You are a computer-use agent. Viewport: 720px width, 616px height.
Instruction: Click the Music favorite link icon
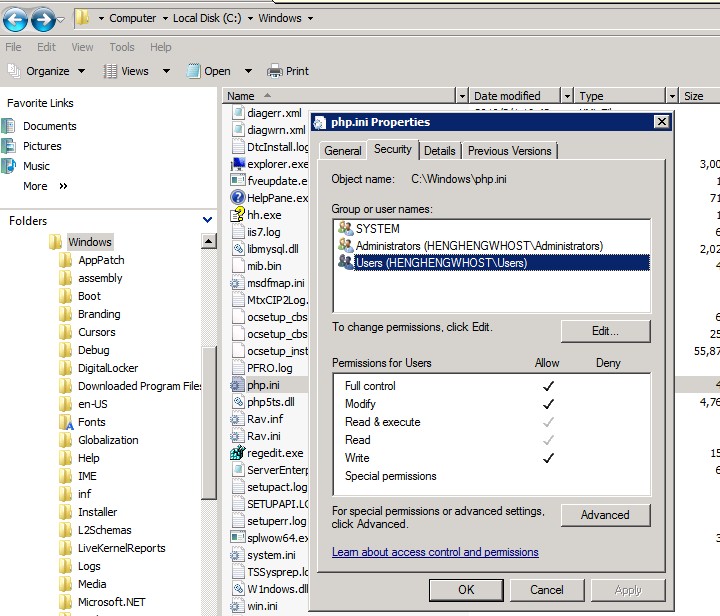pos(8,166)
